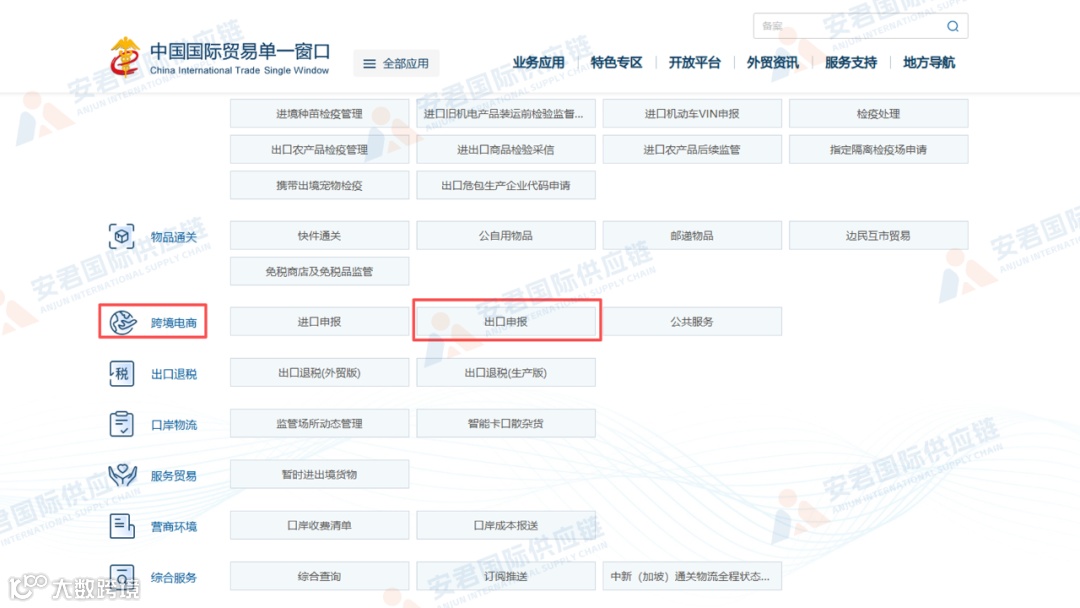Select the 口岸物流 category label

pos(174,425)
